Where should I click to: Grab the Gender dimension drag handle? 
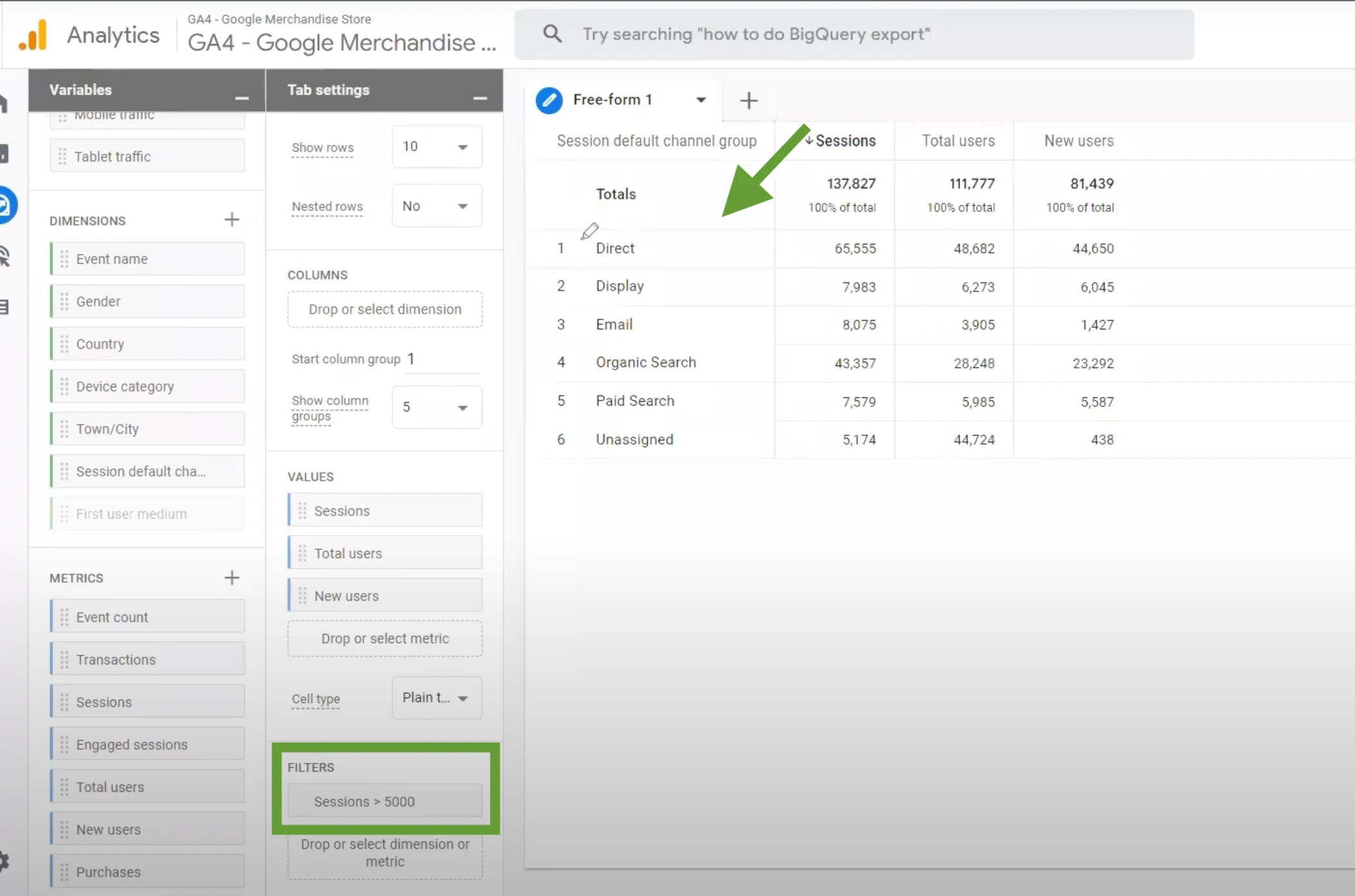(x=64, y=301)
